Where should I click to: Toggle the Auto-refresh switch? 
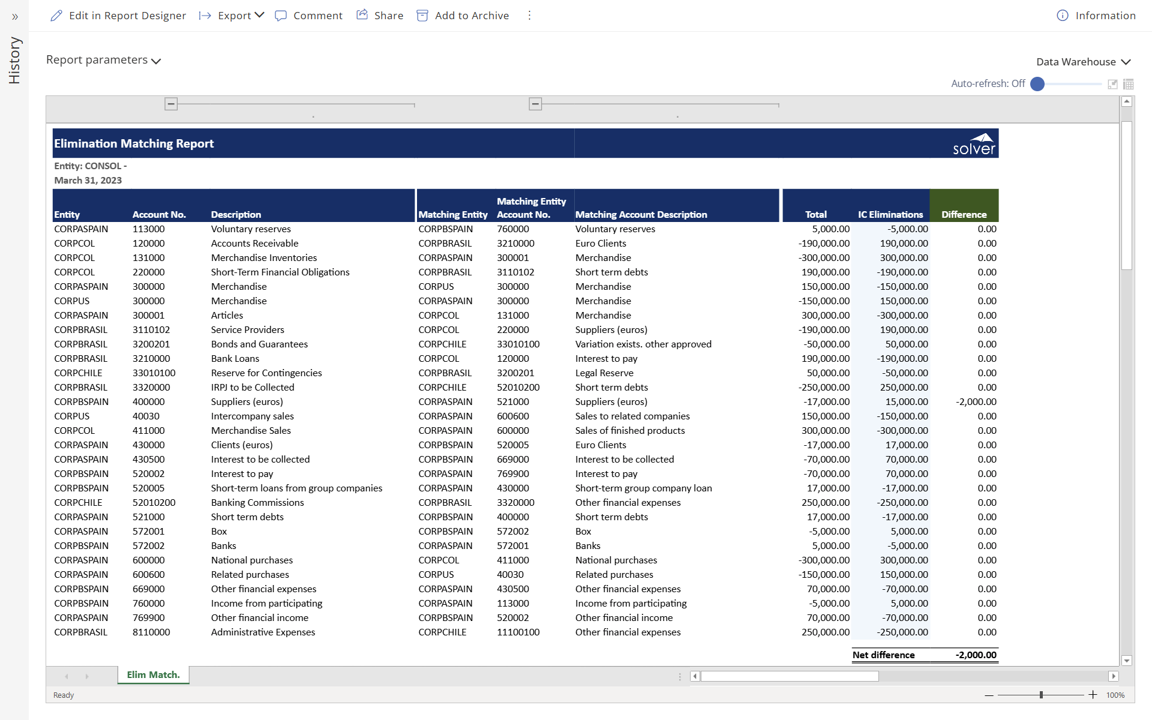point(1038,84)
